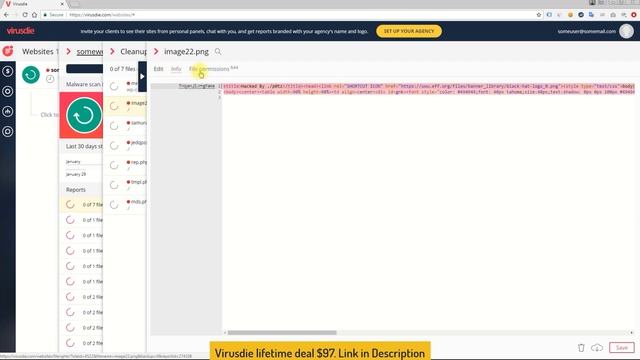Click the dark navy bar above Malware scan

click(x=84, y=69)
